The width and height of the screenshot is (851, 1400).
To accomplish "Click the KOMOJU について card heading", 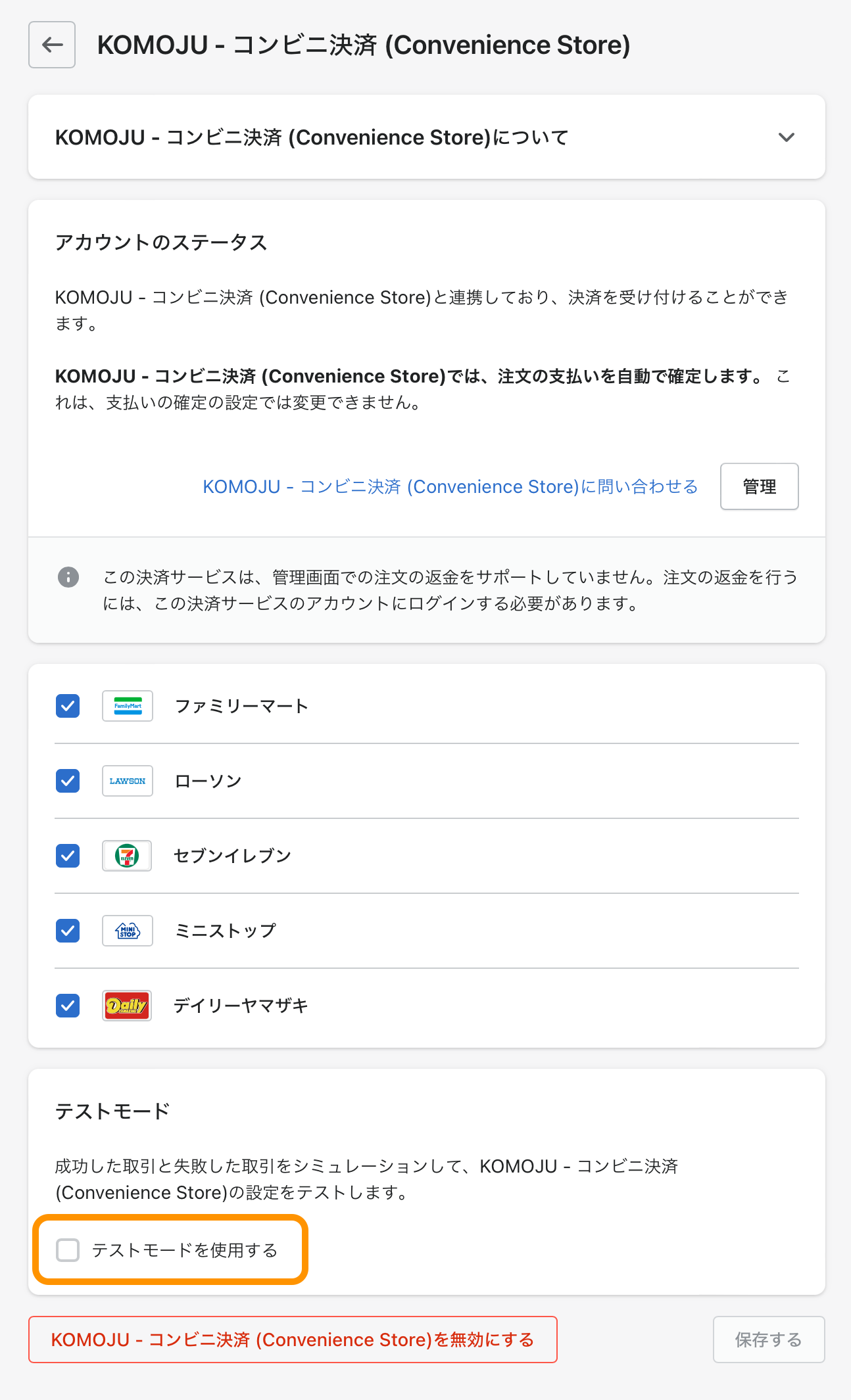I will coord(312,137).
